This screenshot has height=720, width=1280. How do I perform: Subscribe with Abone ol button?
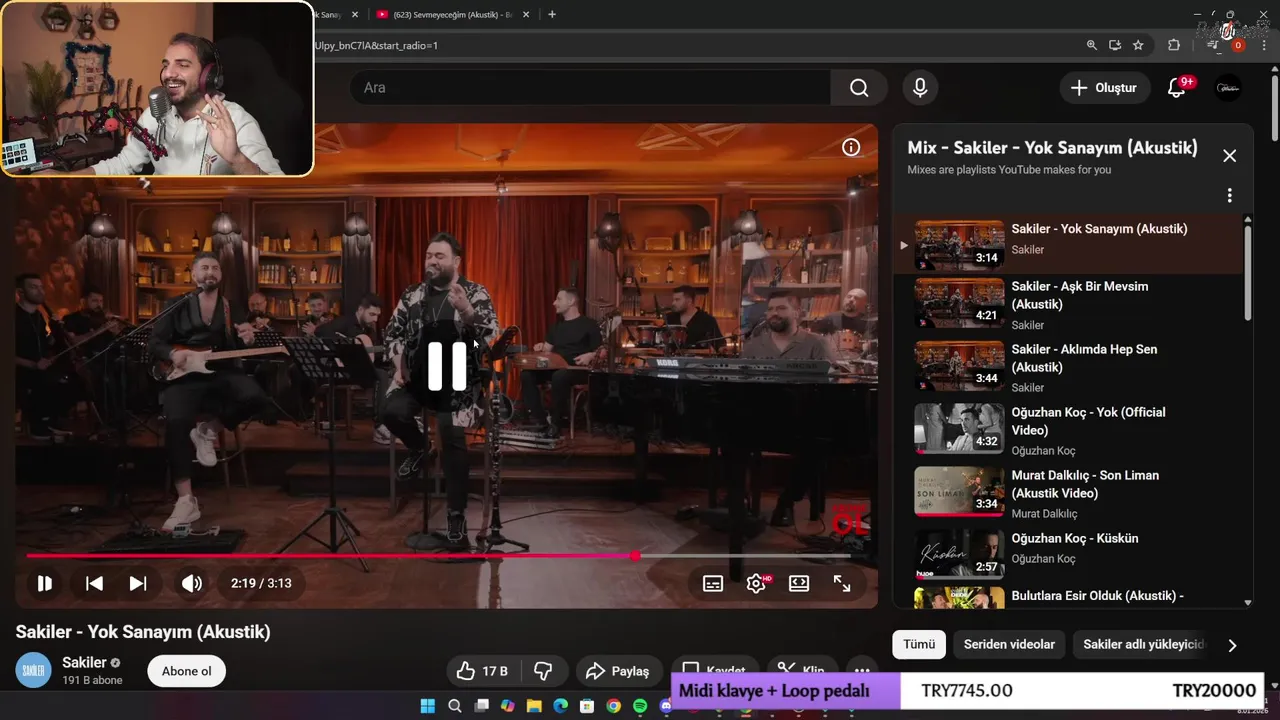coord(186,671)
